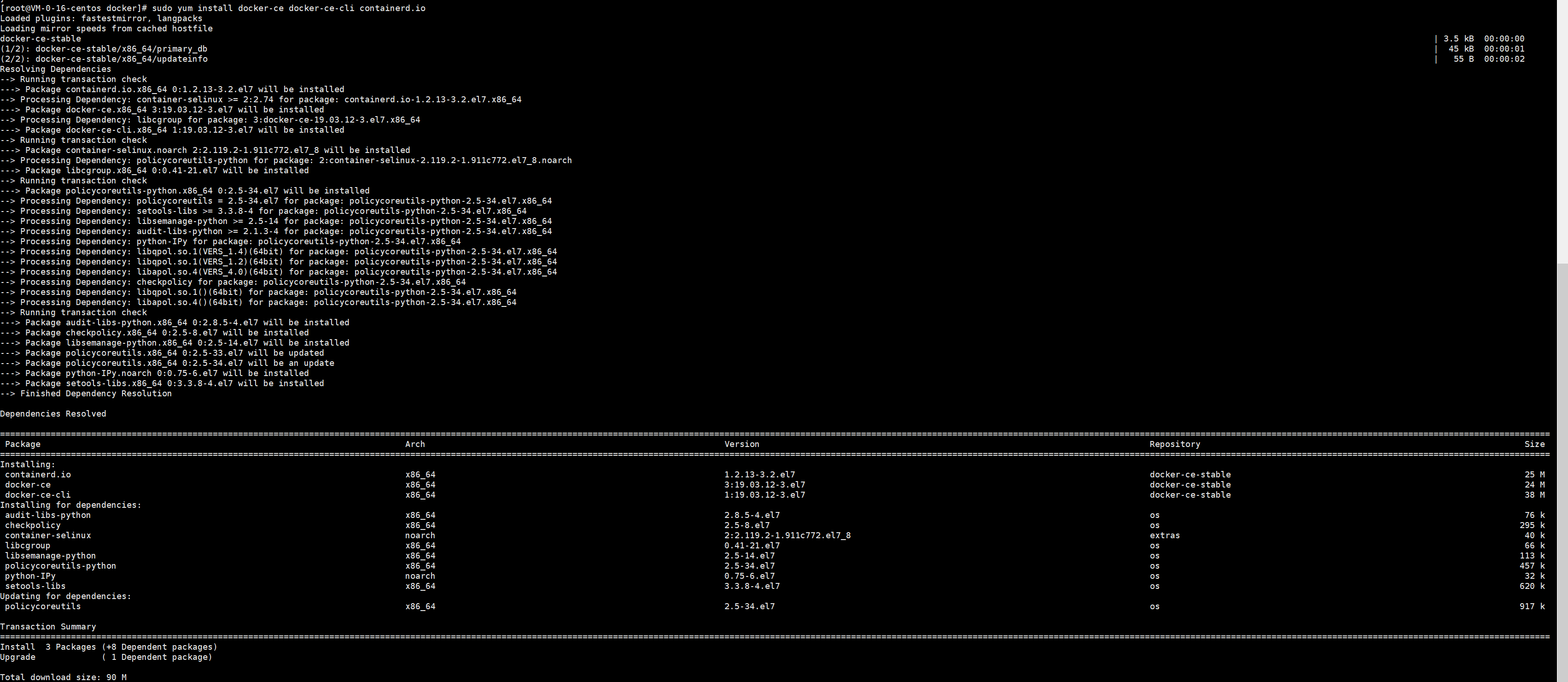Select the 'Loaded plugins: fastestmirror, langpacks' line
Image resolution: width=1568 pixels, height=682 pixels.
101,18
